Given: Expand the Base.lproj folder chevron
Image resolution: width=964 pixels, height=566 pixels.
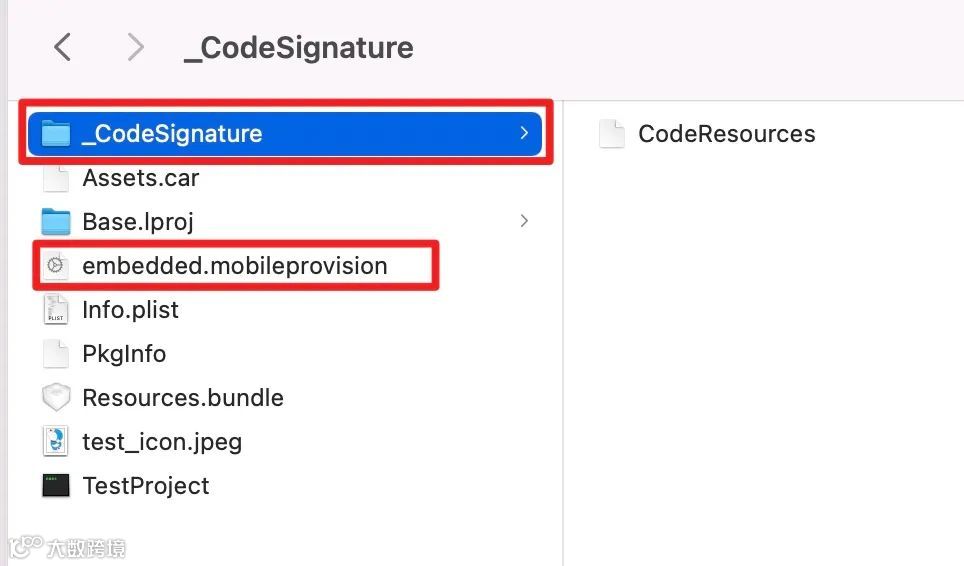Looking at the screenshot, I should (x=524, y=222).
